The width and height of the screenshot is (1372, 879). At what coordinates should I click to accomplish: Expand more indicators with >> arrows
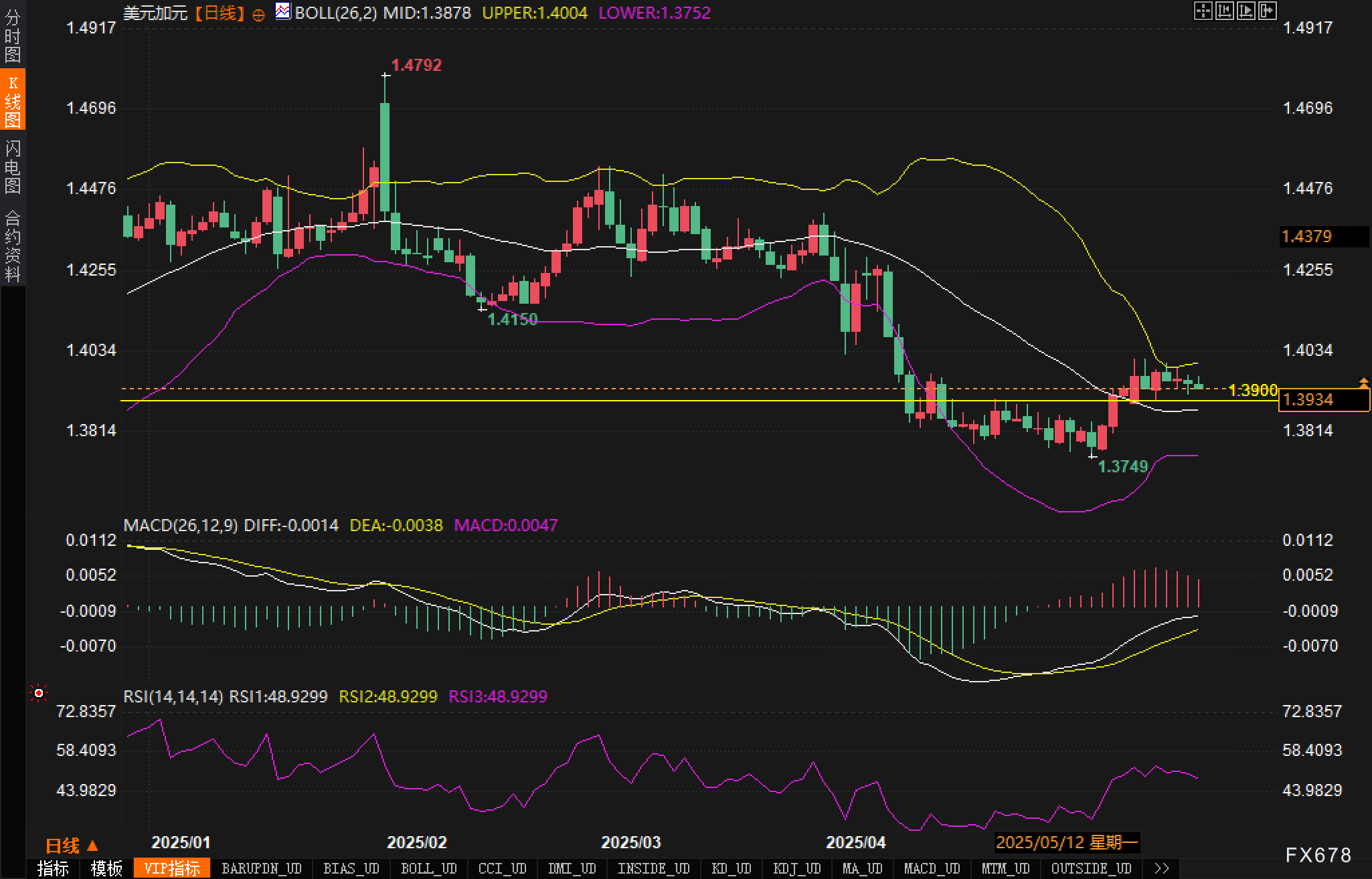tap(1162, 868)
